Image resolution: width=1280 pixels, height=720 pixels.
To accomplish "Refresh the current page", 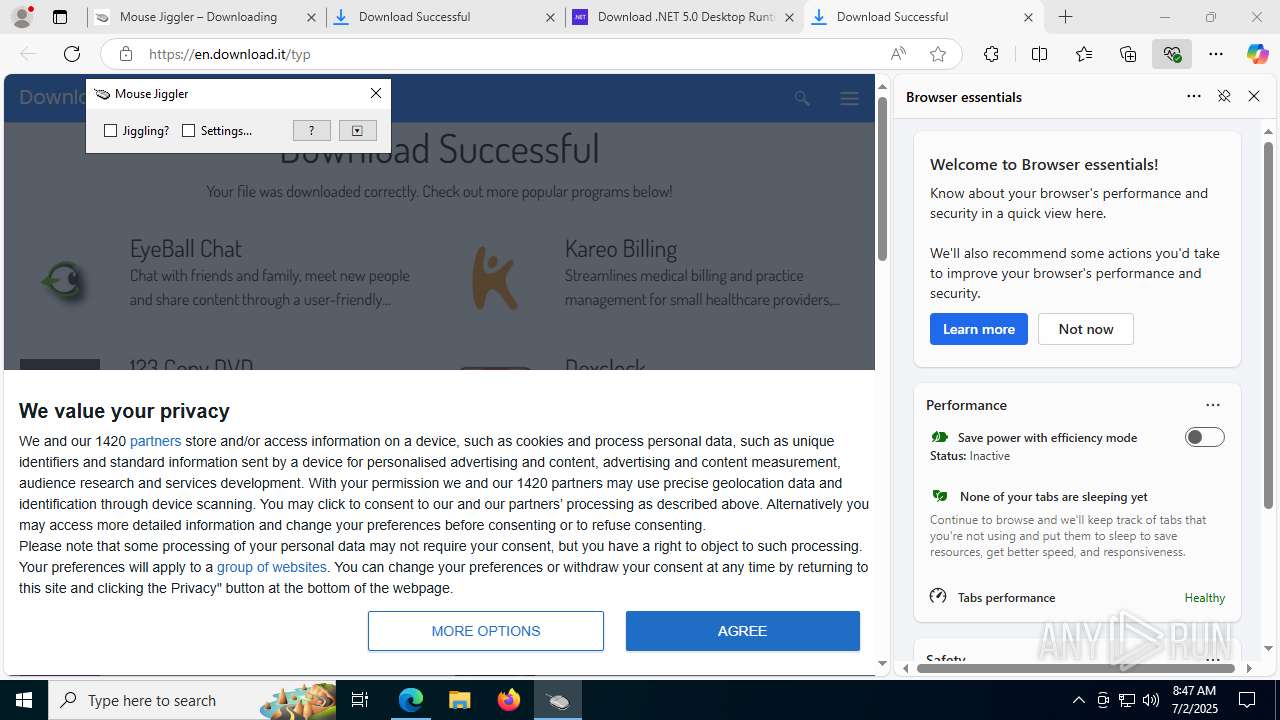I will pyautogui.click(x=72, y=54).
